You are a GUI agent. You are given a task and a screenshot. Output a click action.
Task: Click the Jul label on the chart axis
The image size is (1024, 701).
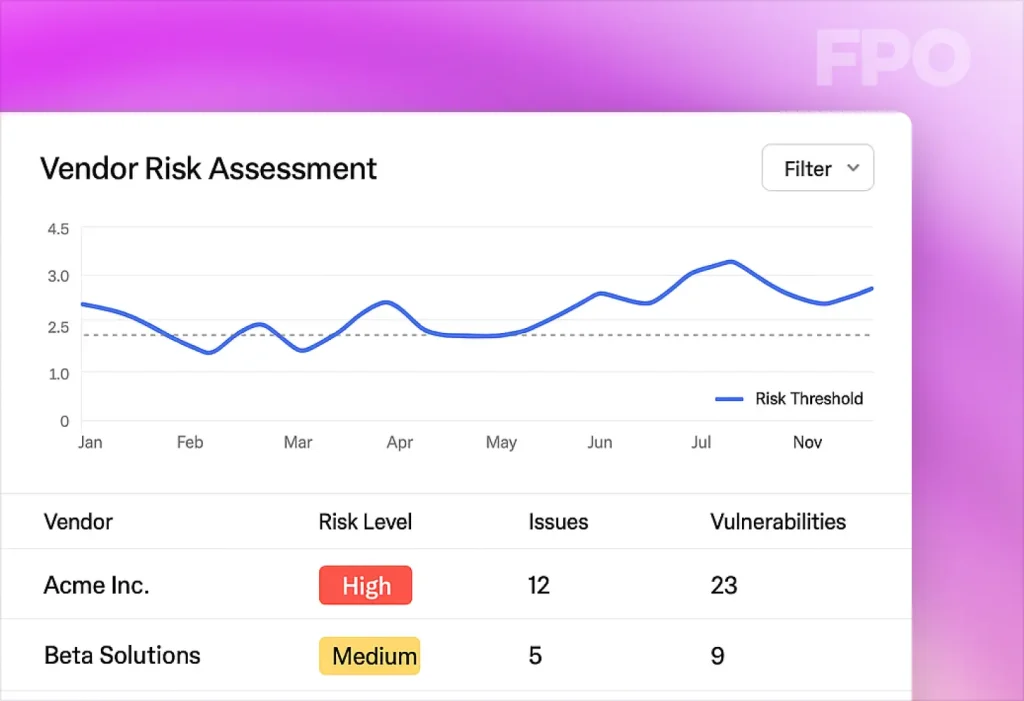point(700,443)
